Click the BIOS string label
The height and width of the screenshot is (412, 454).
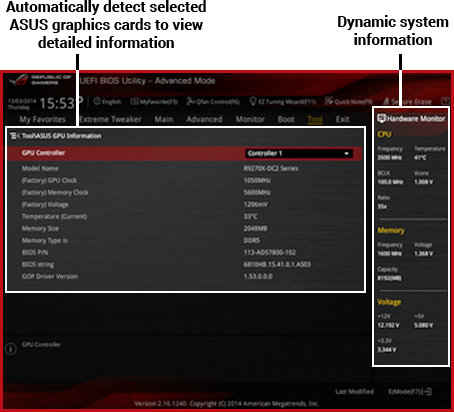click(x=38, y=265)
